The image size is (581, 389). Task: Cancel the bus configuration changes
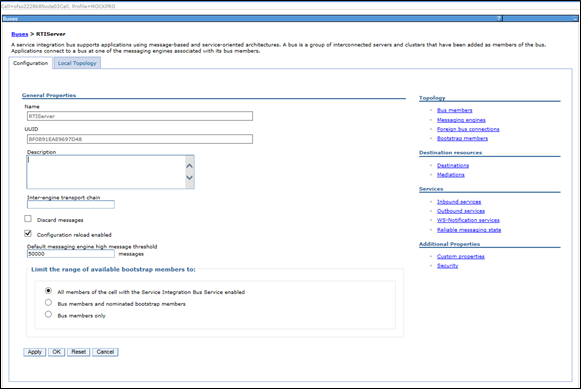point(105,352)
